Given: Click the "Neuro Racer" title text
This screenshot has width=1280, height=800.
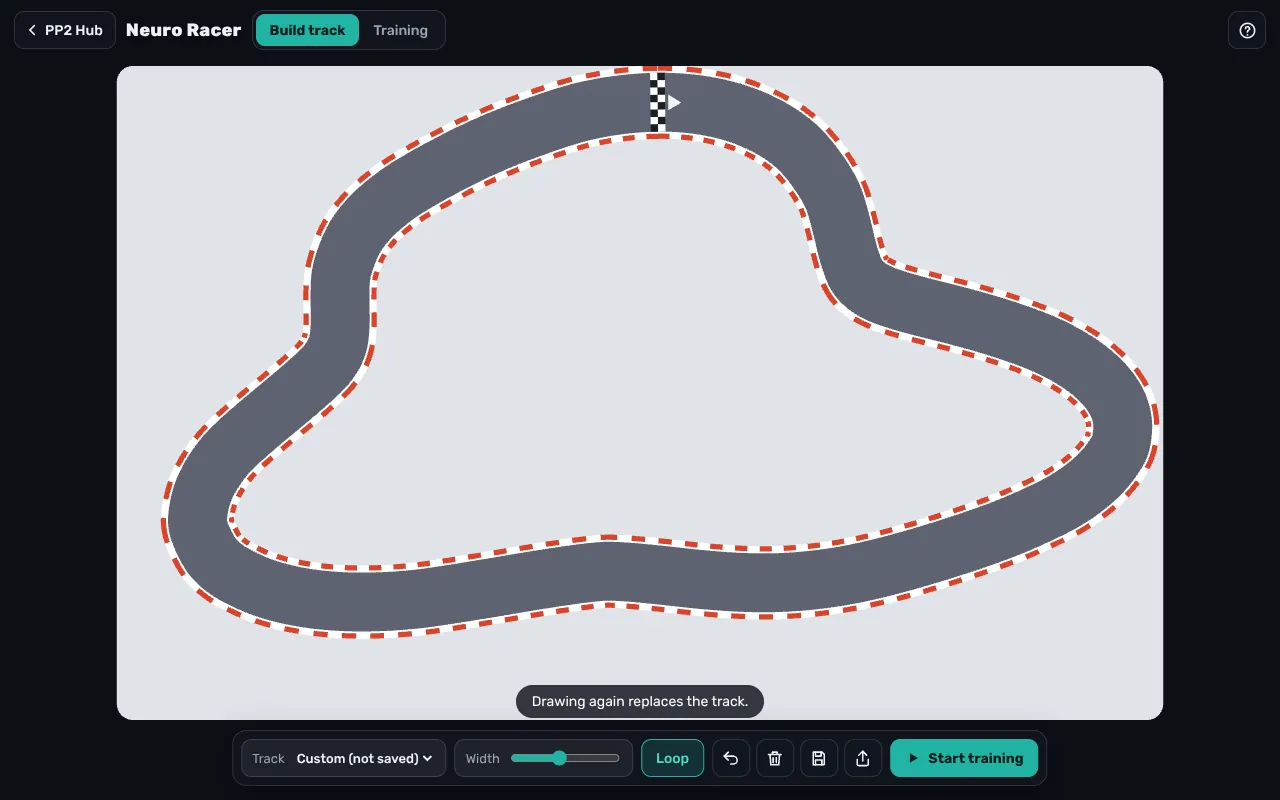Looking at the screenshot, I should [183, 30].
